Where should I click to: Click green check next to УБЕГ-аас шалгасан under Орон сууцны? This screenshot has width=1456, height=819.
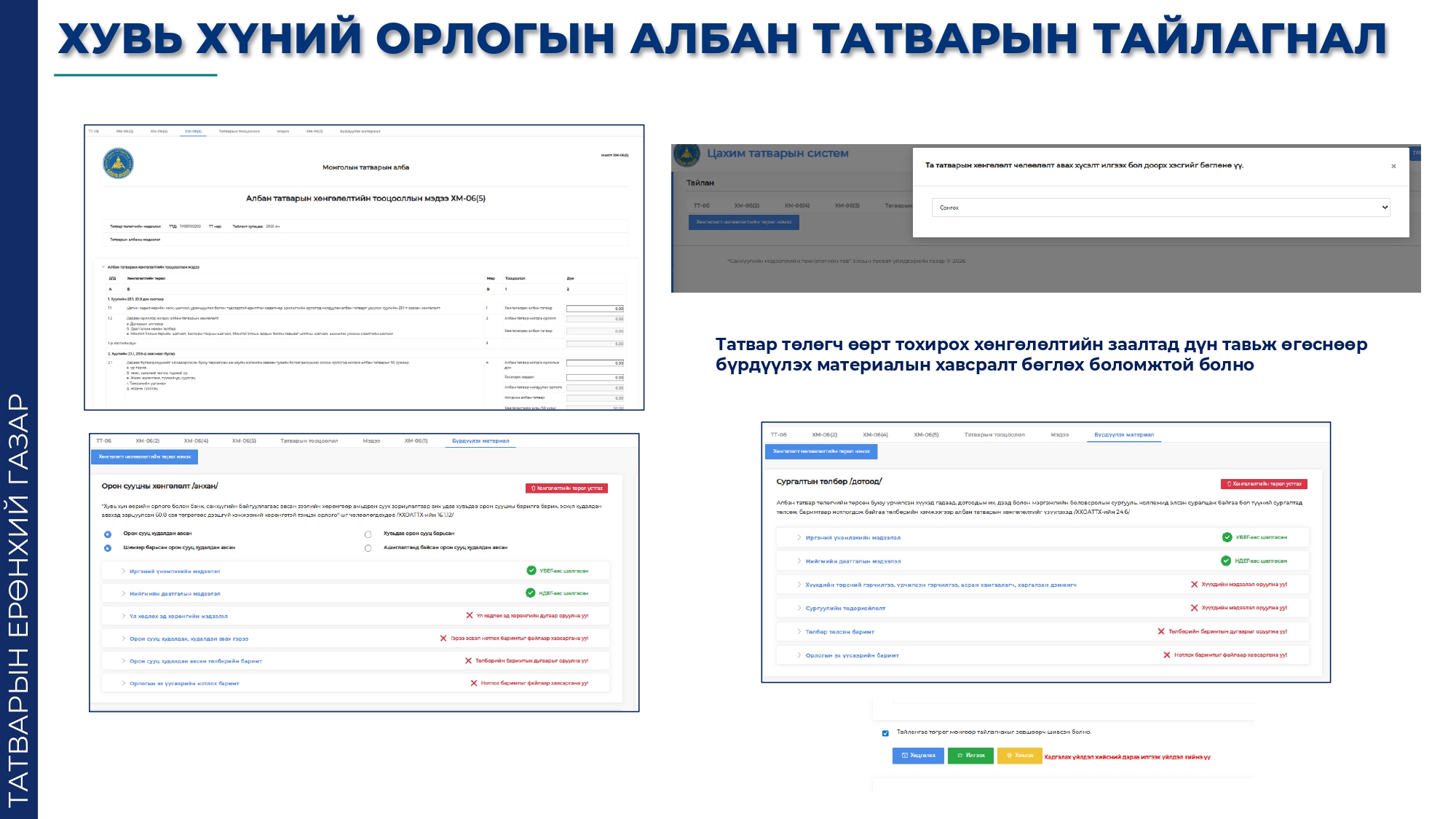click(531, 571)
